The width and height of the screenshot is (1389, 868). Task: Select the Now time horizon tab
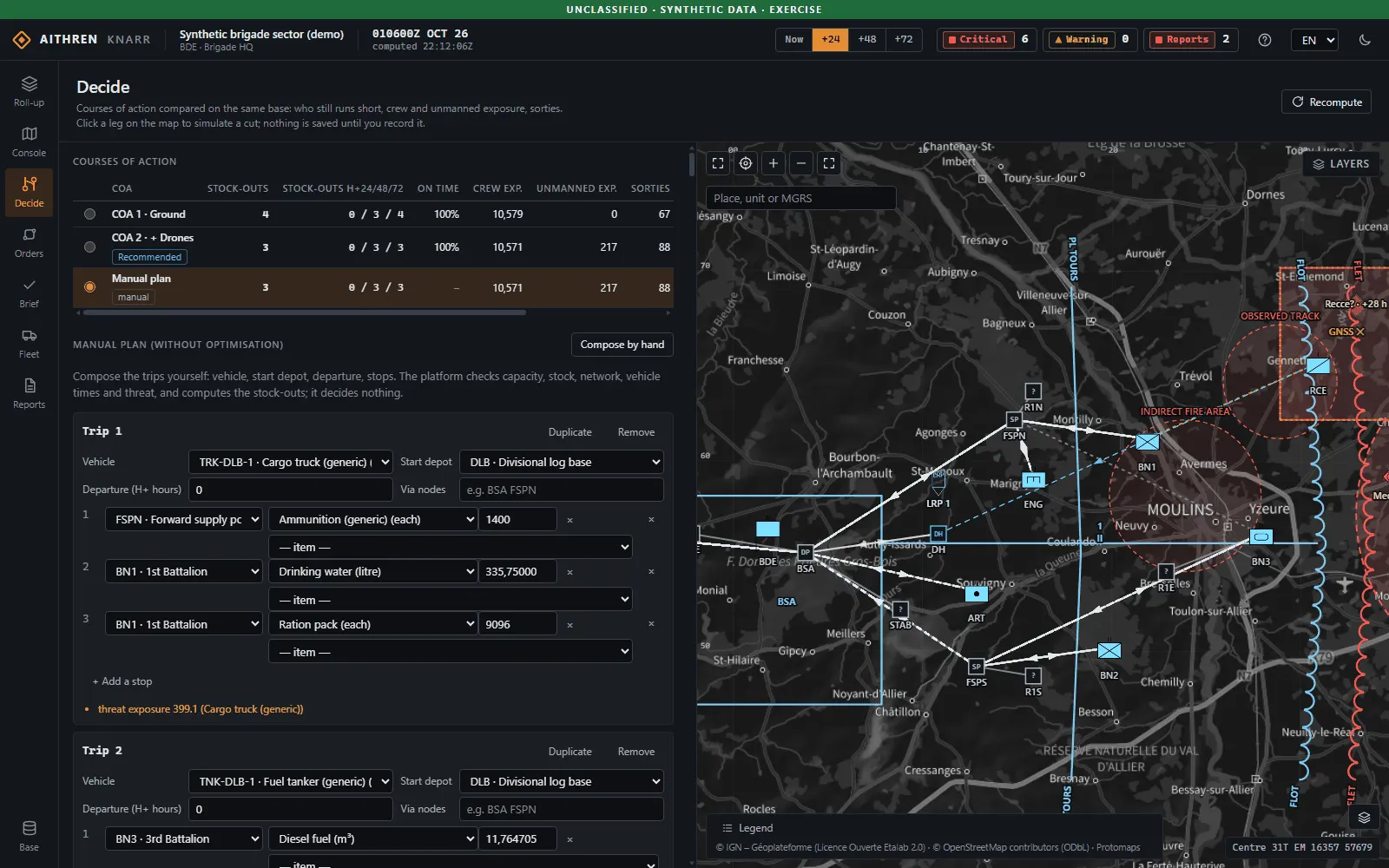tap(793, 40)
